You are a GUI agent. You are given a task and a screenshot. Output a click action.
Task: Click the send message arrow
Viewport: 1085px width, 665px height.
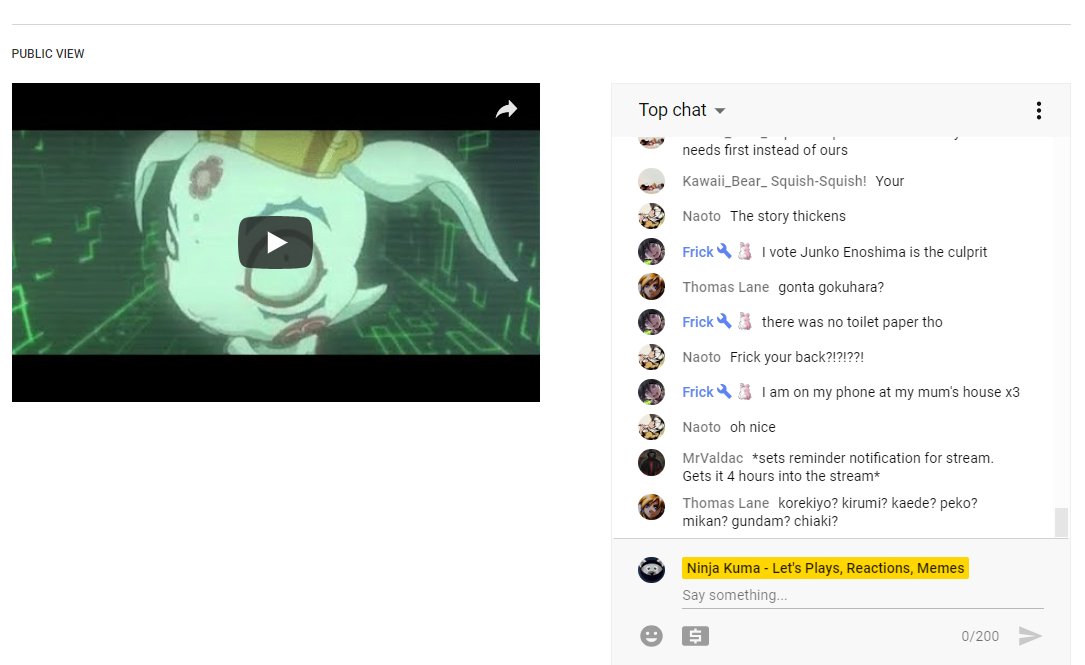click(x=1030, y=636)
